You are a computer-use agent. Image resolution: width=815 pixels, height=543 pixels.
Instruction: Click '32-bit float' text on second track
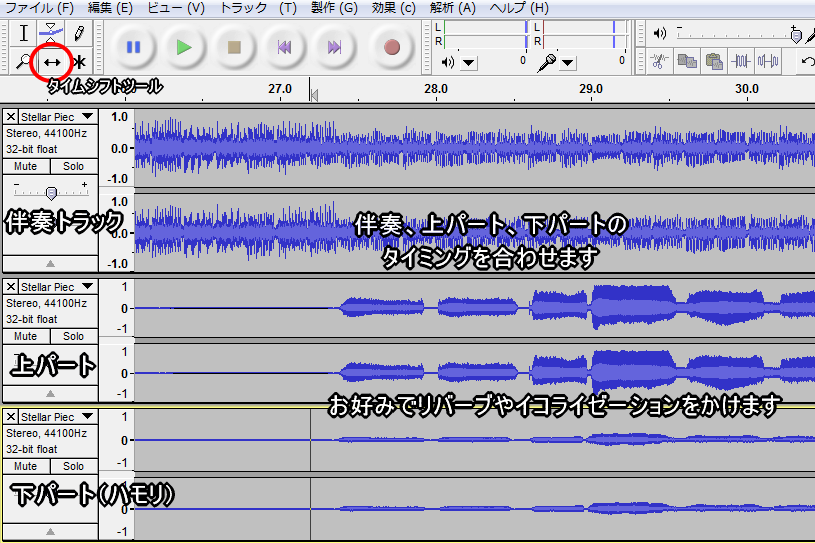[31, 319]
